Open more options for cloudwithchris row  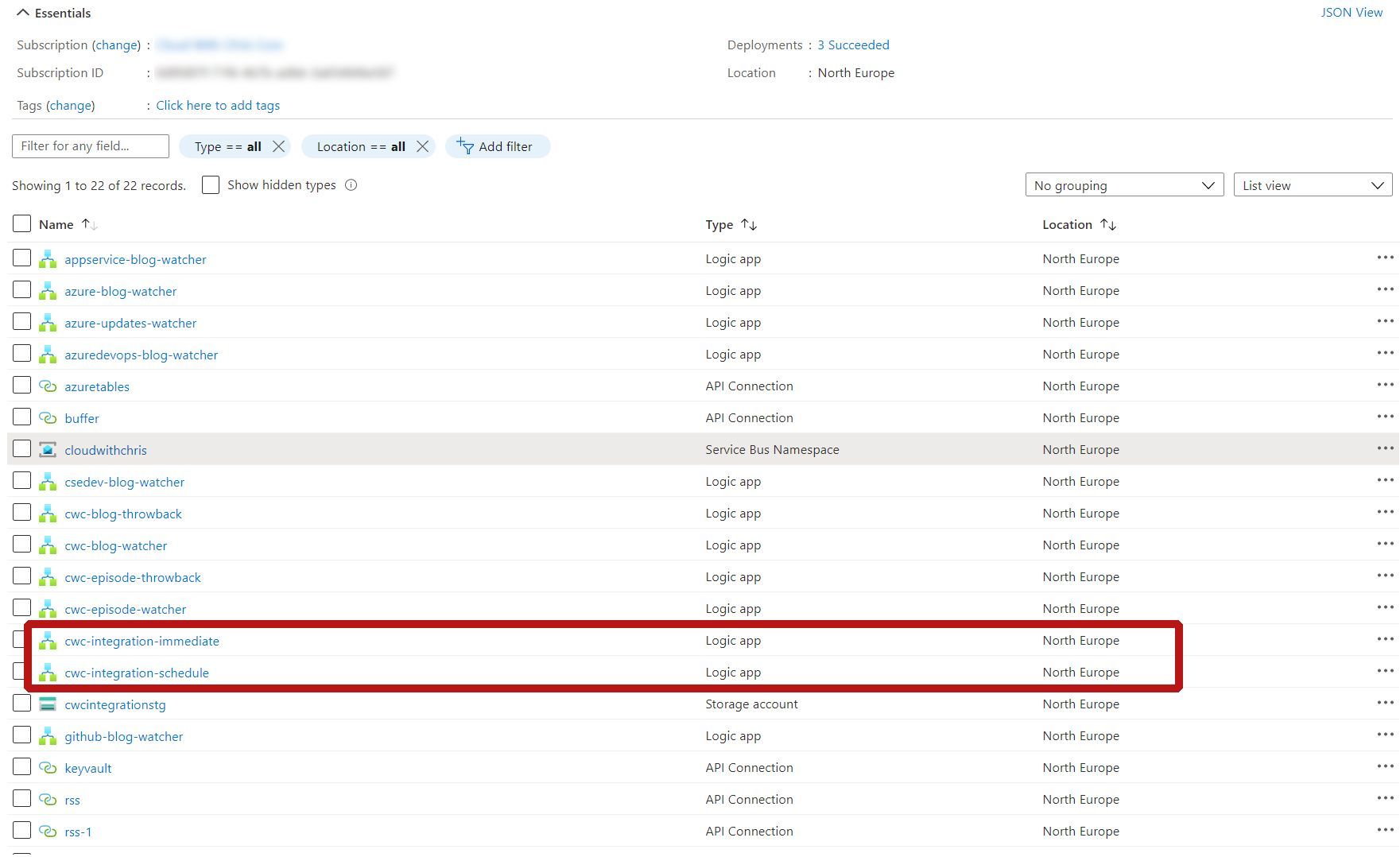(1385, 448)
